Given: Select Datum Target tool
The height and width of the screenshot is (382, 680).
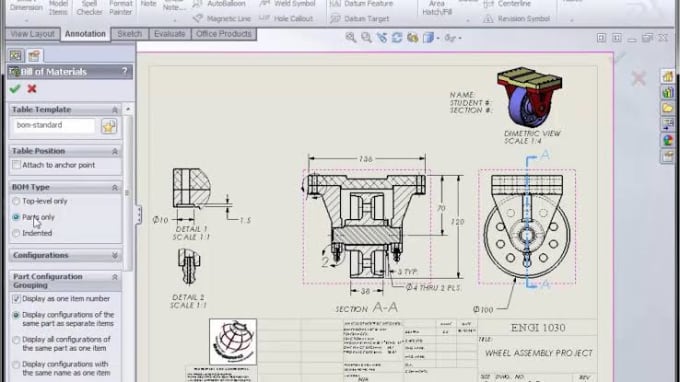Looking at the screenshot, I should tap(360, 19).
